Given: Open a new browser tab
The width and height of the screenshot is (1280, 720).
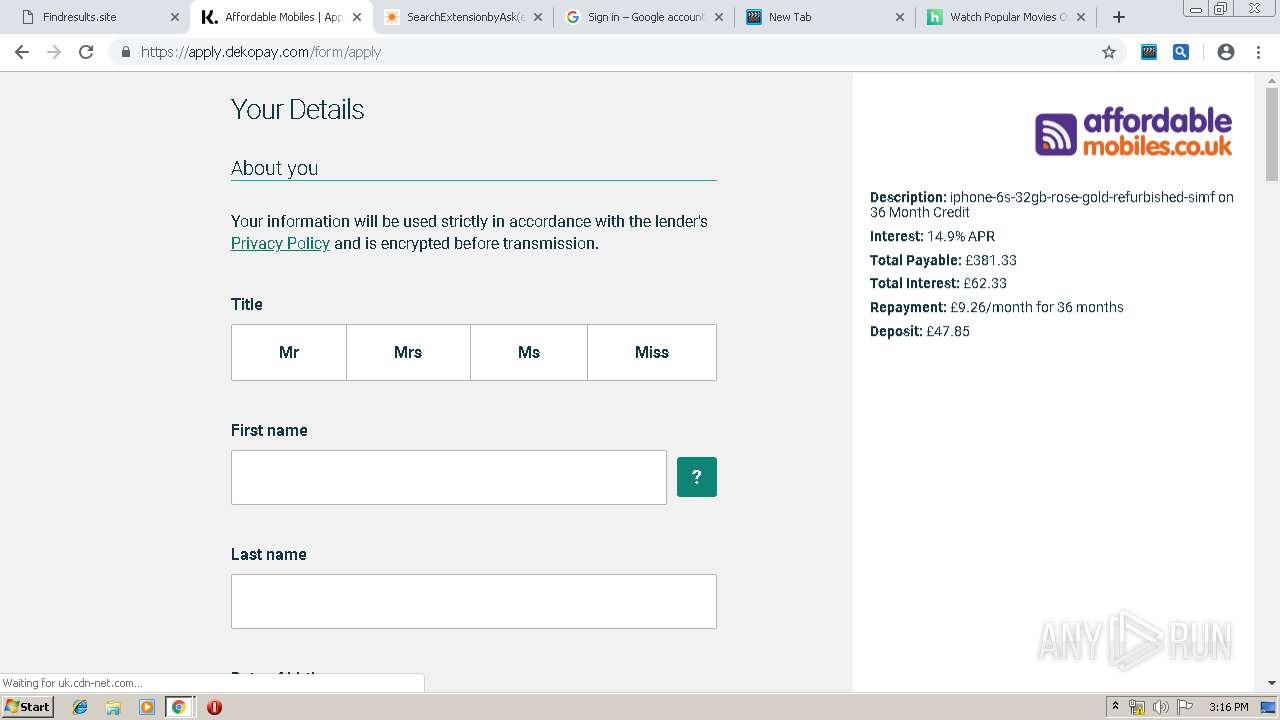Looking at the screenshot, I should [x=1119, y=17].
